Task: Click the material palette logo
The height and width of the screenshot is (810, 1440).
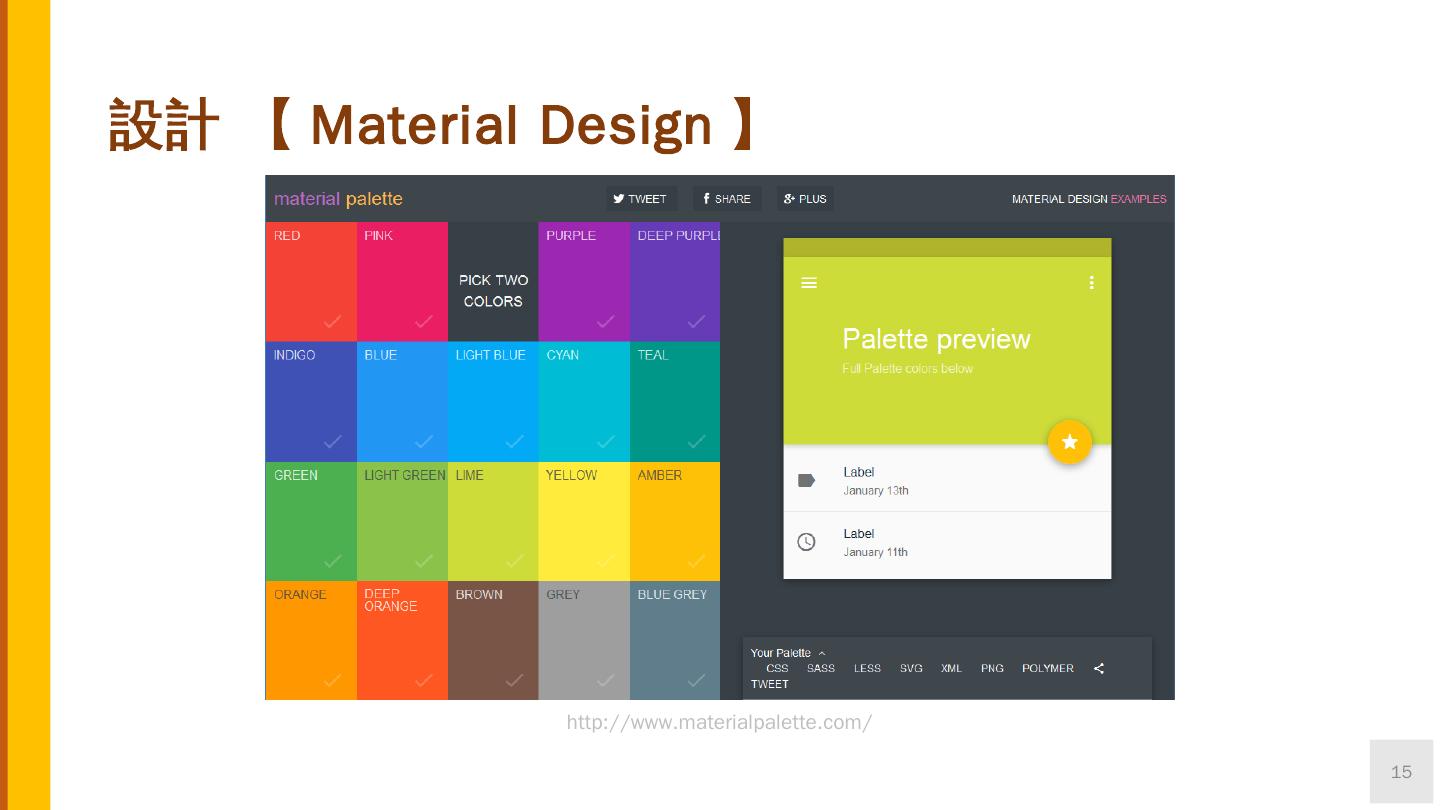Action: (338, 199)
